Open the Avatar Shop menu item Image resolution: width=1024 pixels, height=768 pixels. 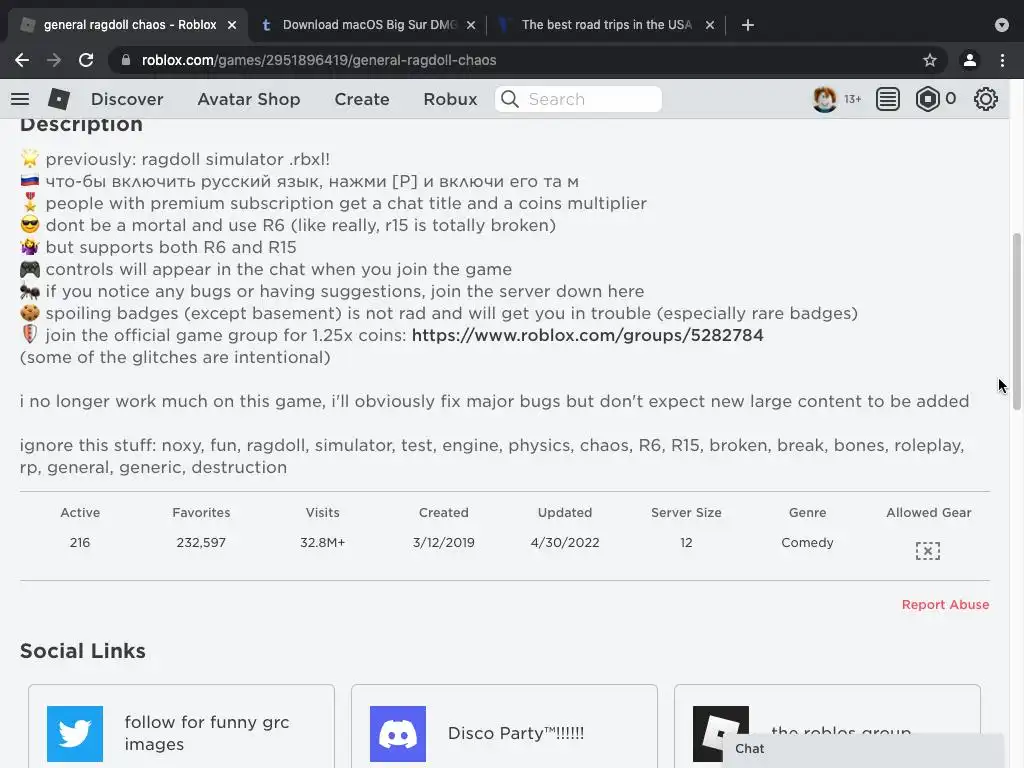pyautogui.click(x=249, y=99)
